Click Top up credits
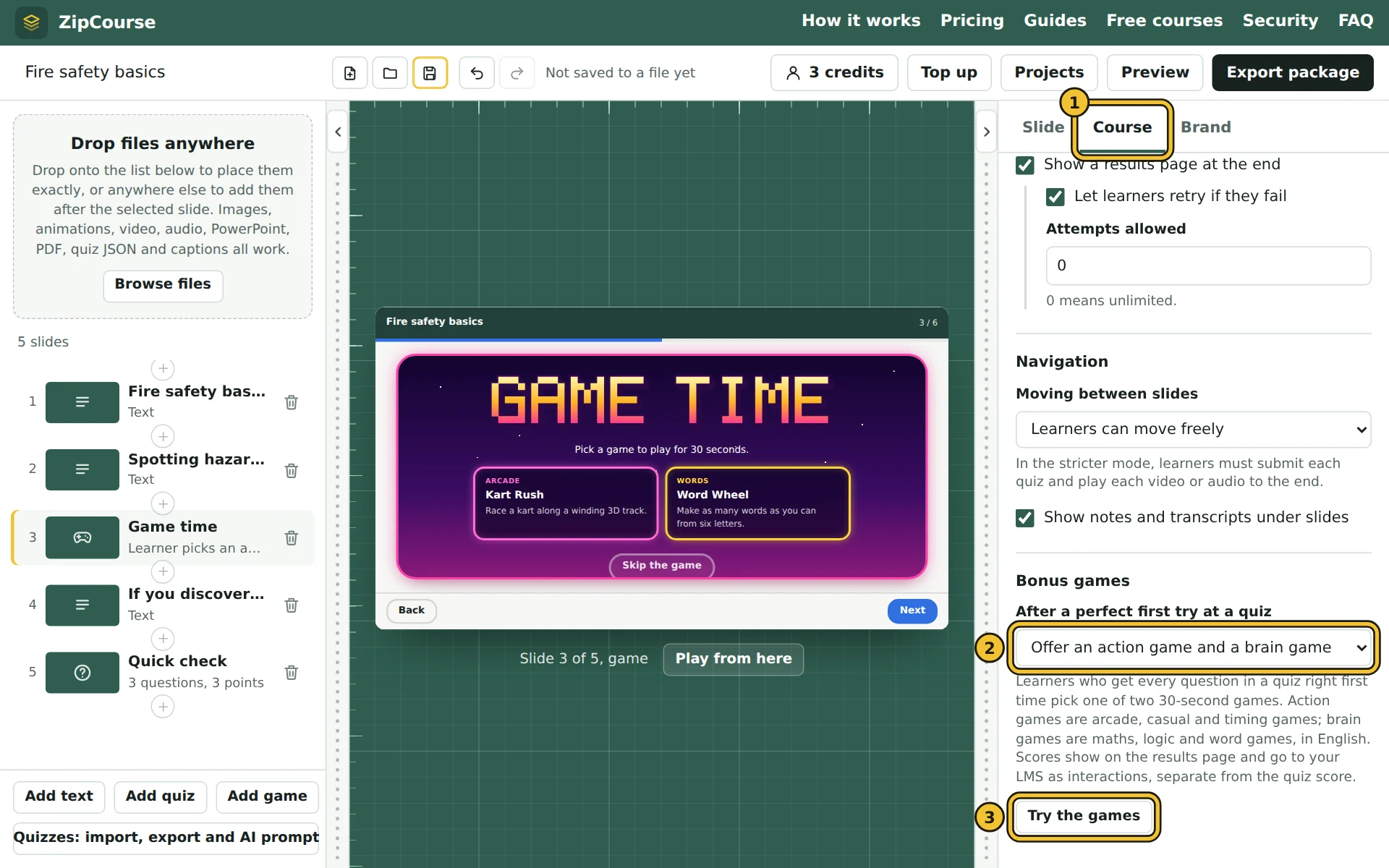1389x868 pixels. pos(949,73)
